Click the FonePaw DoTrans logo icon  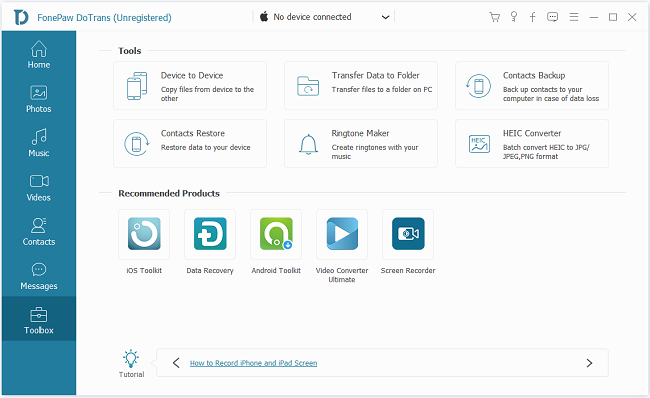tap(21, 17)
